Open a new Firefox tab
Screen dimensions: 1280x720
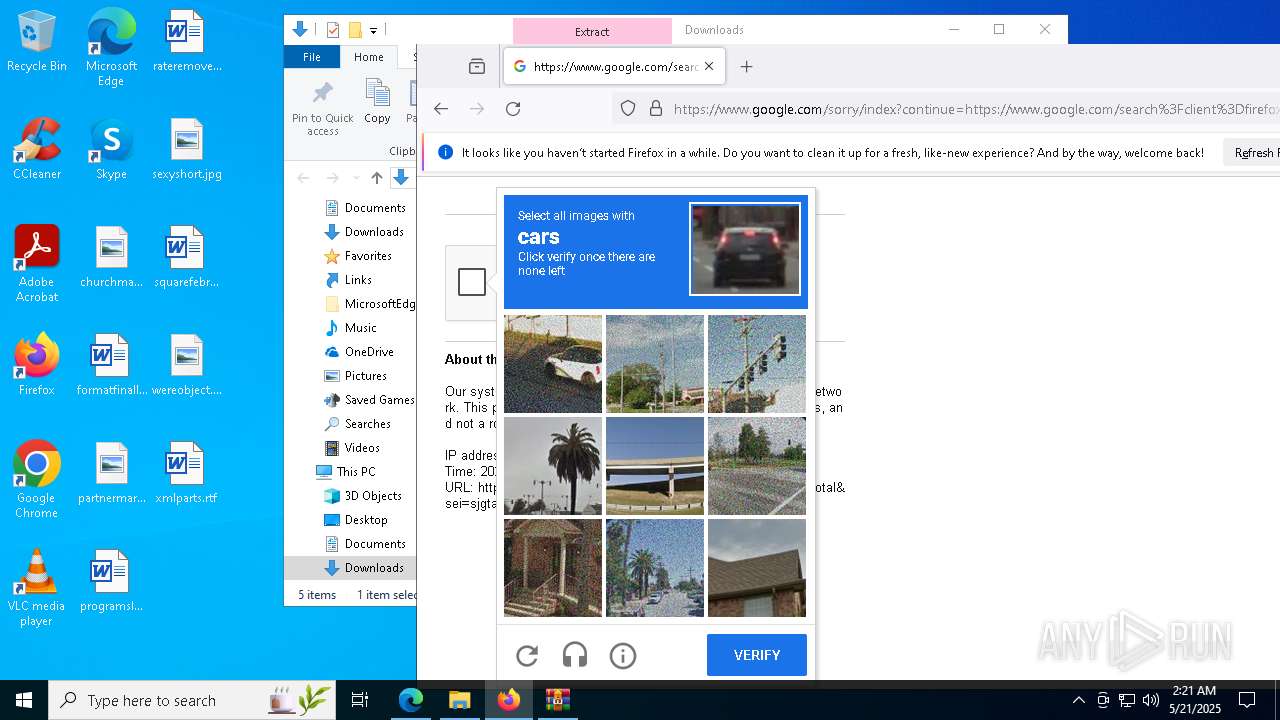(746, 67)
